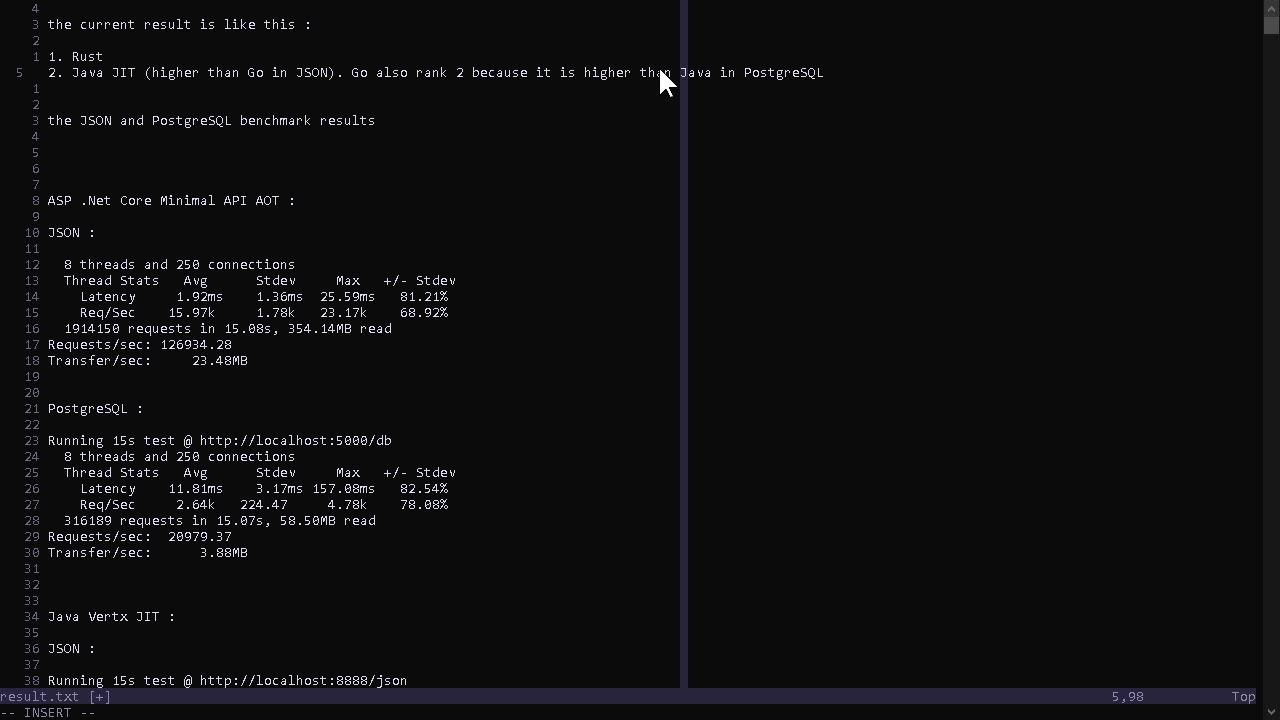Screen dimensions: 1280x720
Task: Click the Req/Sec value 2.64k
Action: tap(195, 505)
